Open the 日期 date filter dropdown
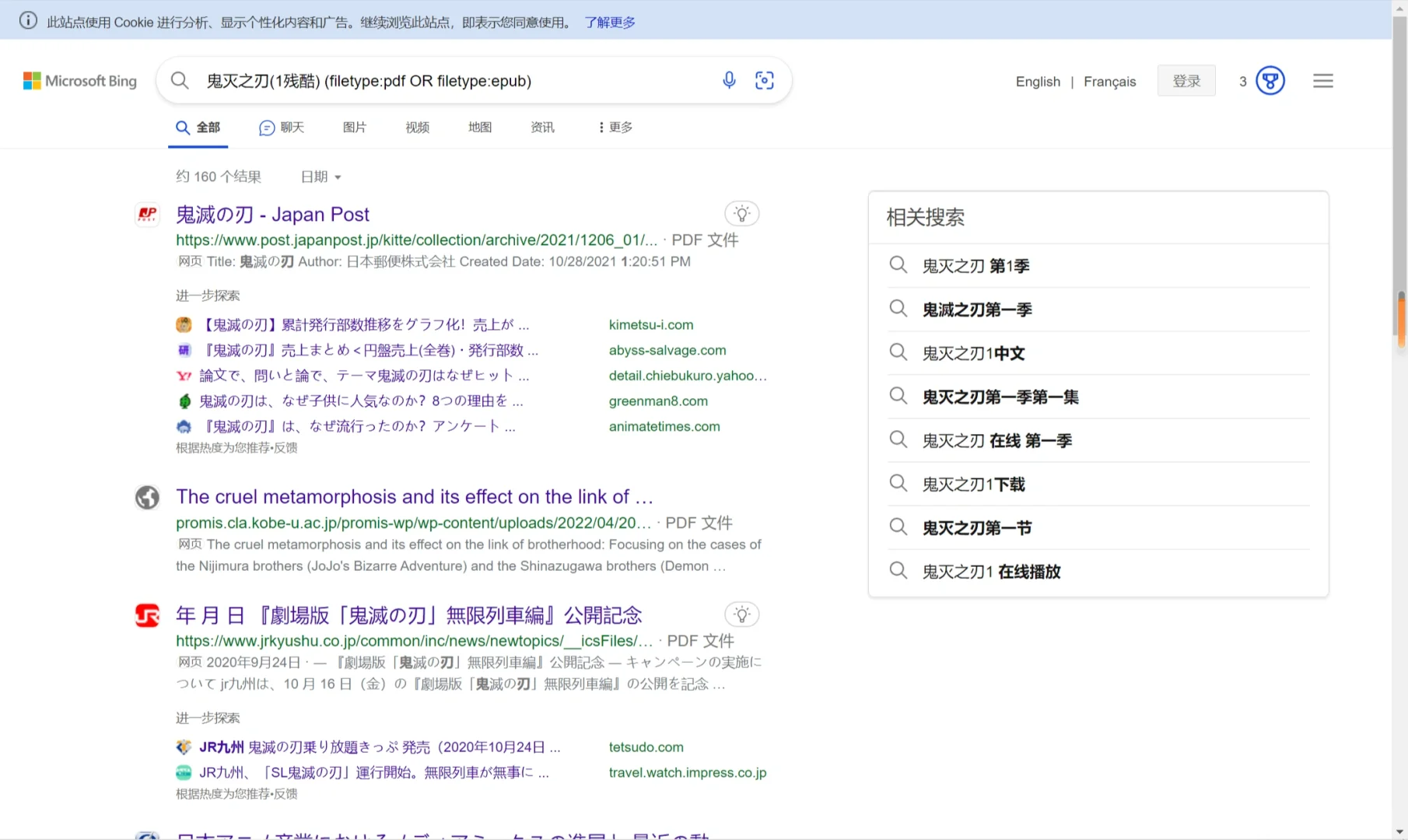 320,177
